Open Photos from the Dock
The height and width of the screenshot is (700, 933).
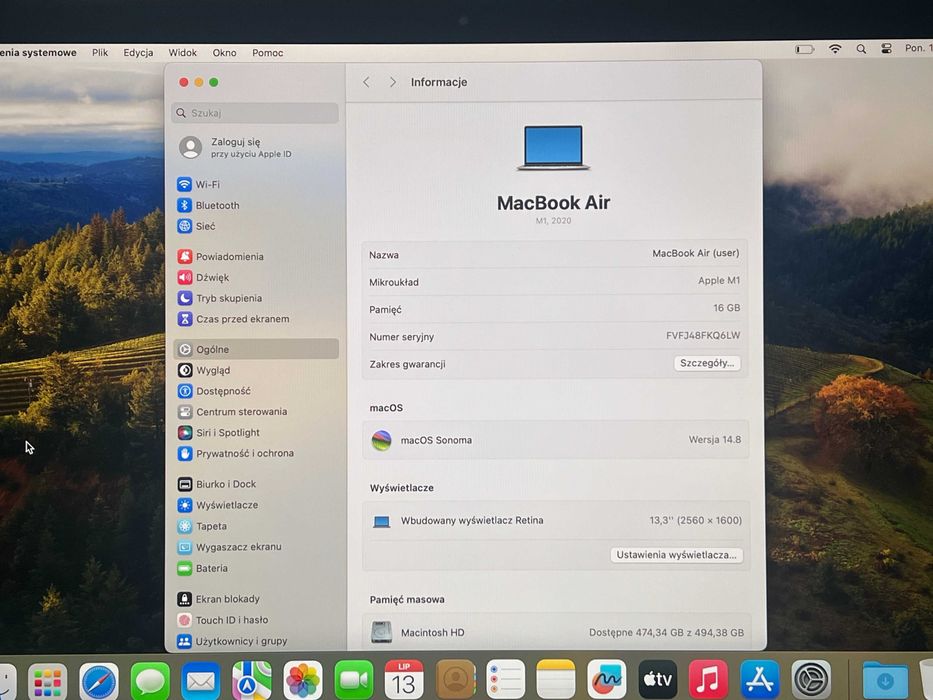(303, 680)
